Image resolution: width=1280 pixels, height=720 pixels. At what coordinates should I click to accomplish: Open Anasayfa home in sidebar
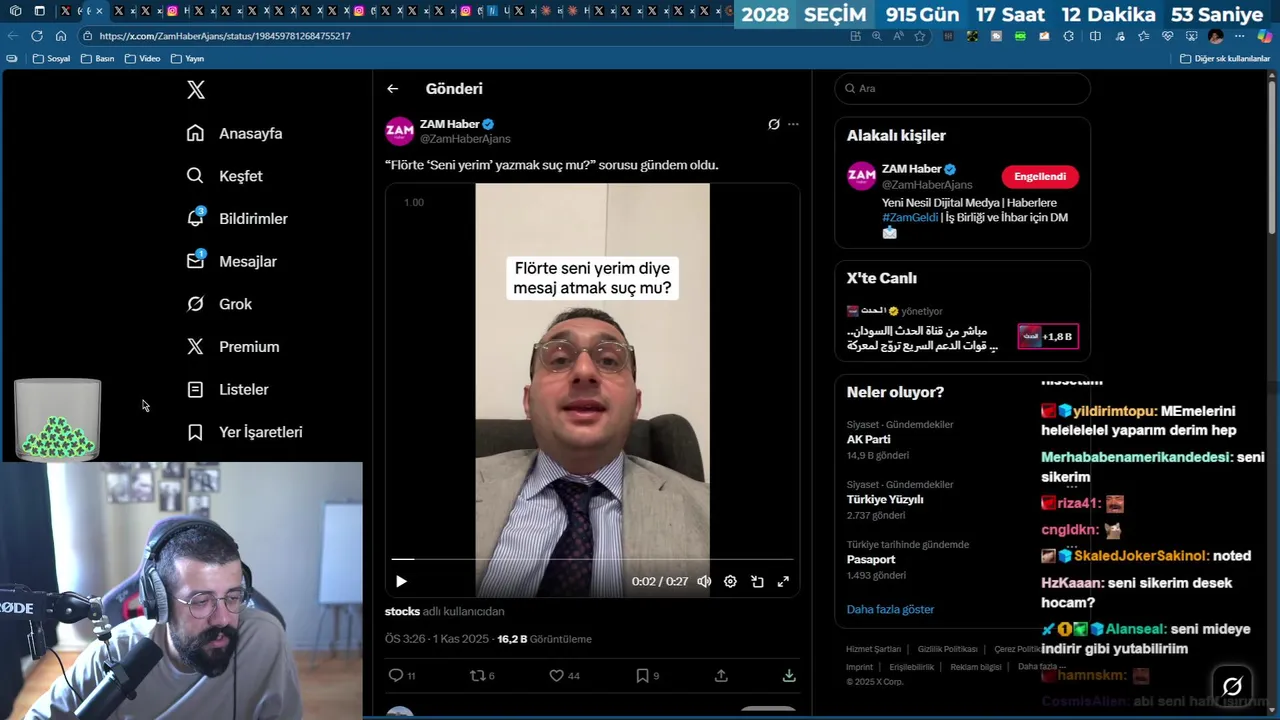click(235, 133)
